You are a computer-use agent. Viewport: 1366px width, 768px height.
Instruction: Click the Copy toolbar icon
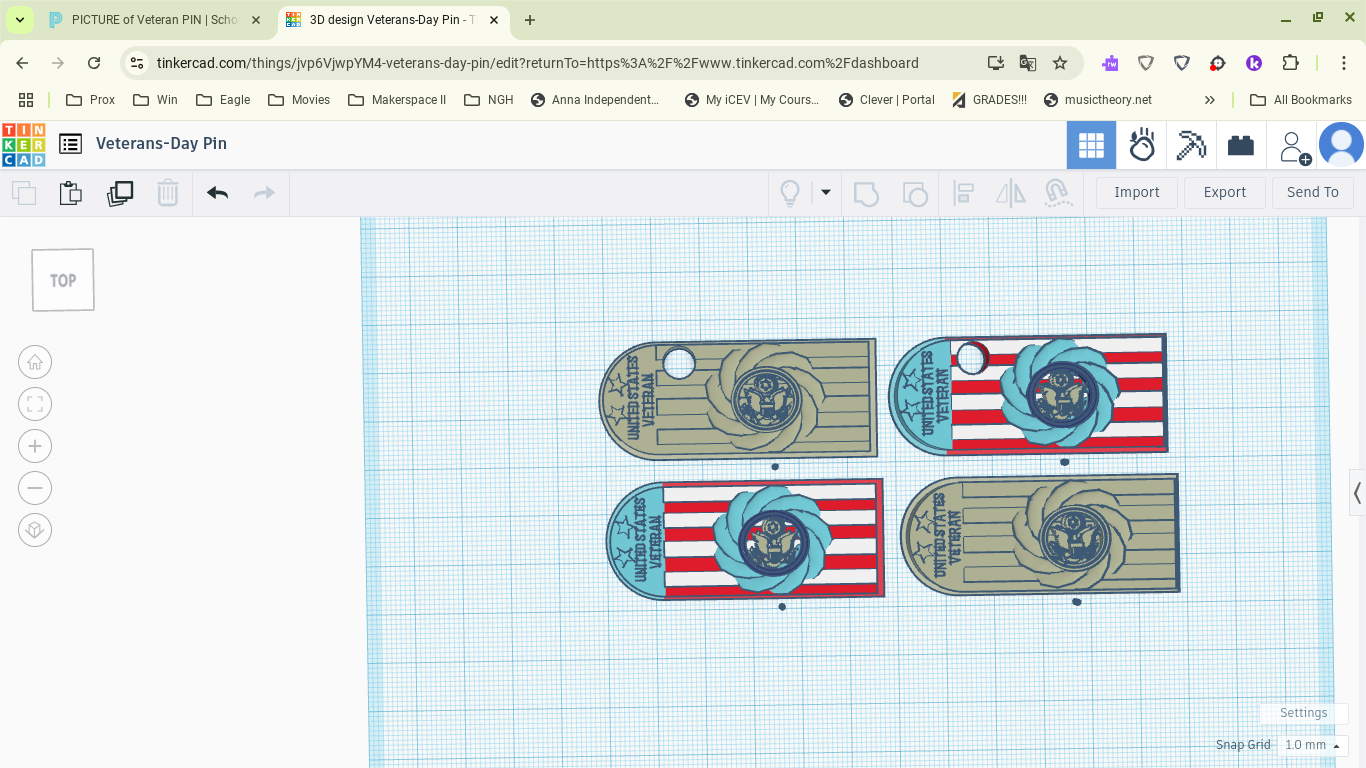tap(24, 193)
